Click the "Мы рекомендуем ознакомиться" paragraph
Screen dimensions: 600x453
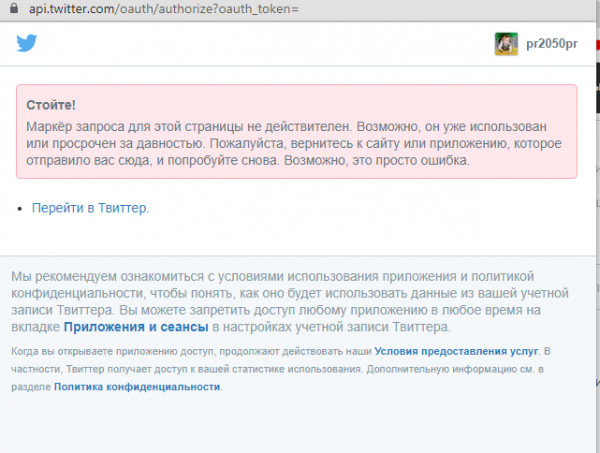(290, 301)
